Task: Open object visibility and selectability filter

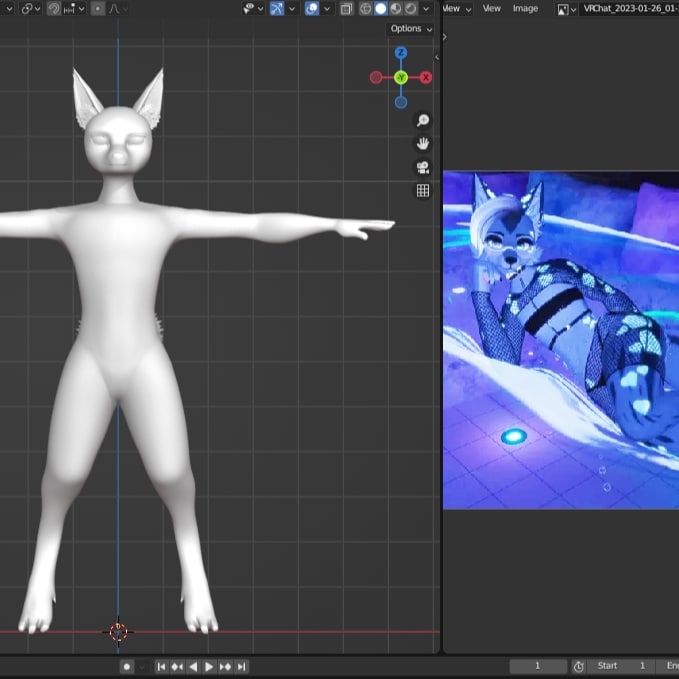Action: pos(253,9)
